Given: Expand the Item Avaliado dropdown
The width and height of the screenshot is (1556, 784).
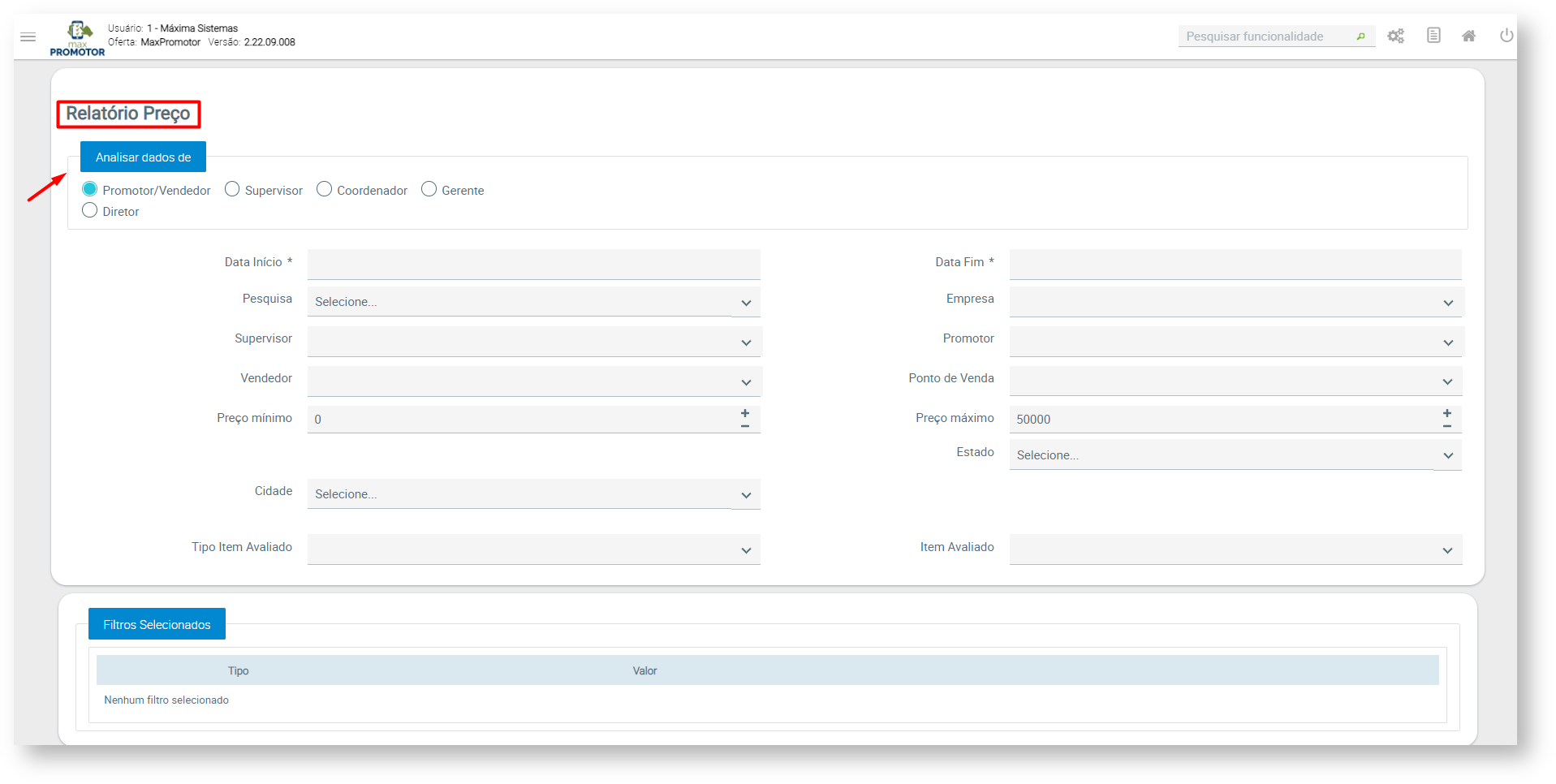Looking at the screenshot, I should point(1236,549).
